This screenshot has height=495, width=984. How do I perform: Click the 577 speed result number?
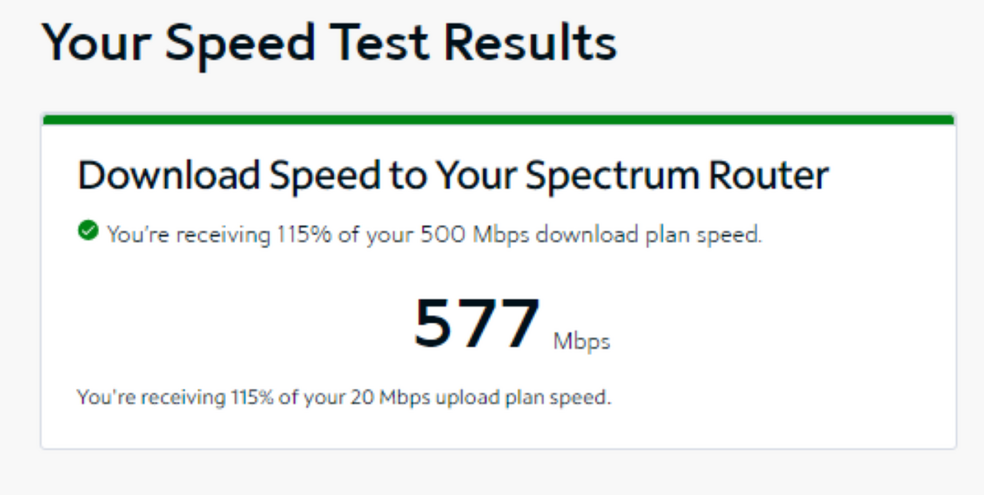(x=477, y=324)
